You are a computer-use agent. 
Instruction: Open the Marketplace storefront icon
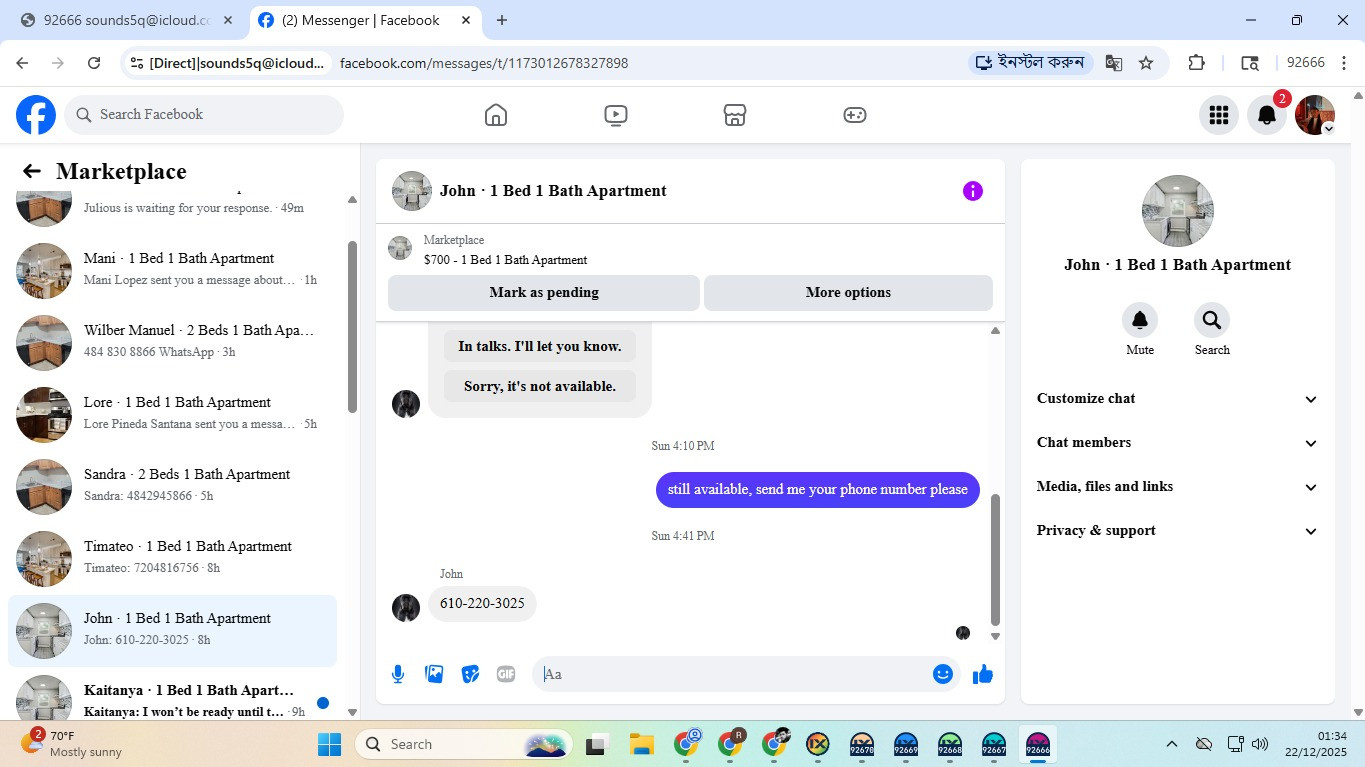(735, 115)
